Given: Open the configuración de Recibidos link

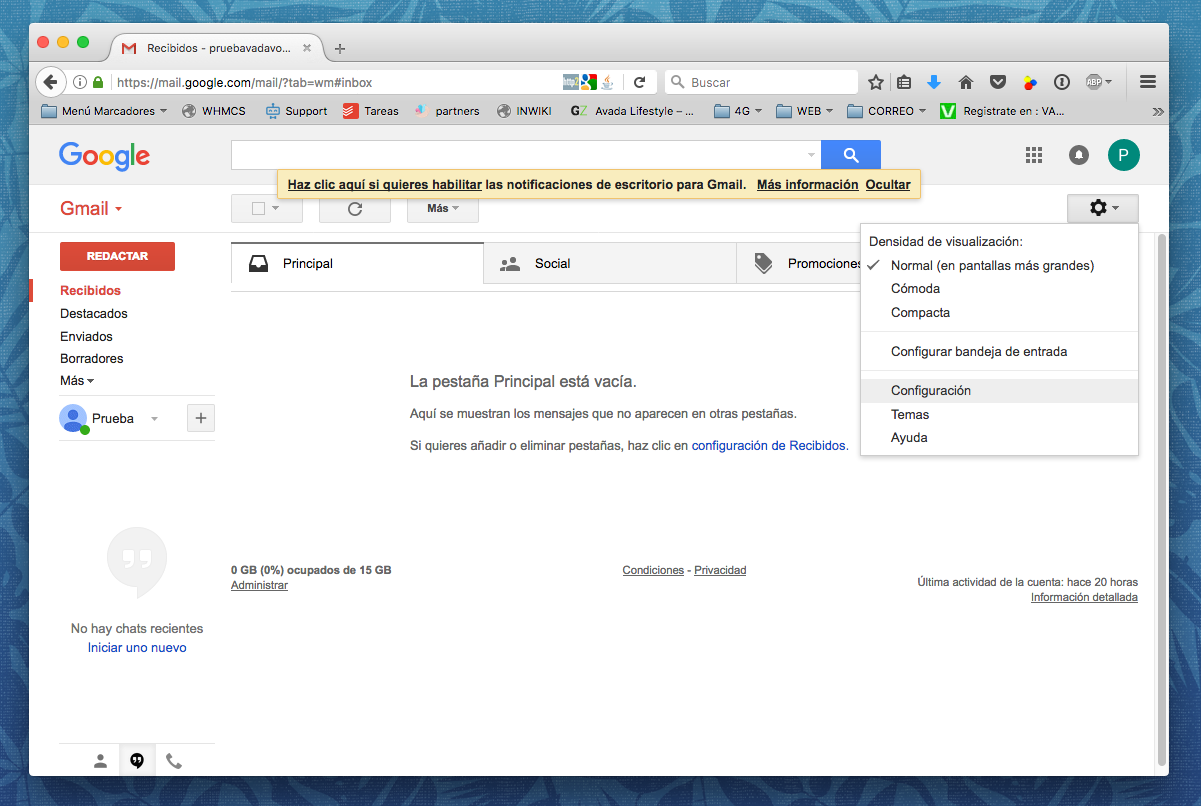Looking at the screenshot, I should [769, 445].
